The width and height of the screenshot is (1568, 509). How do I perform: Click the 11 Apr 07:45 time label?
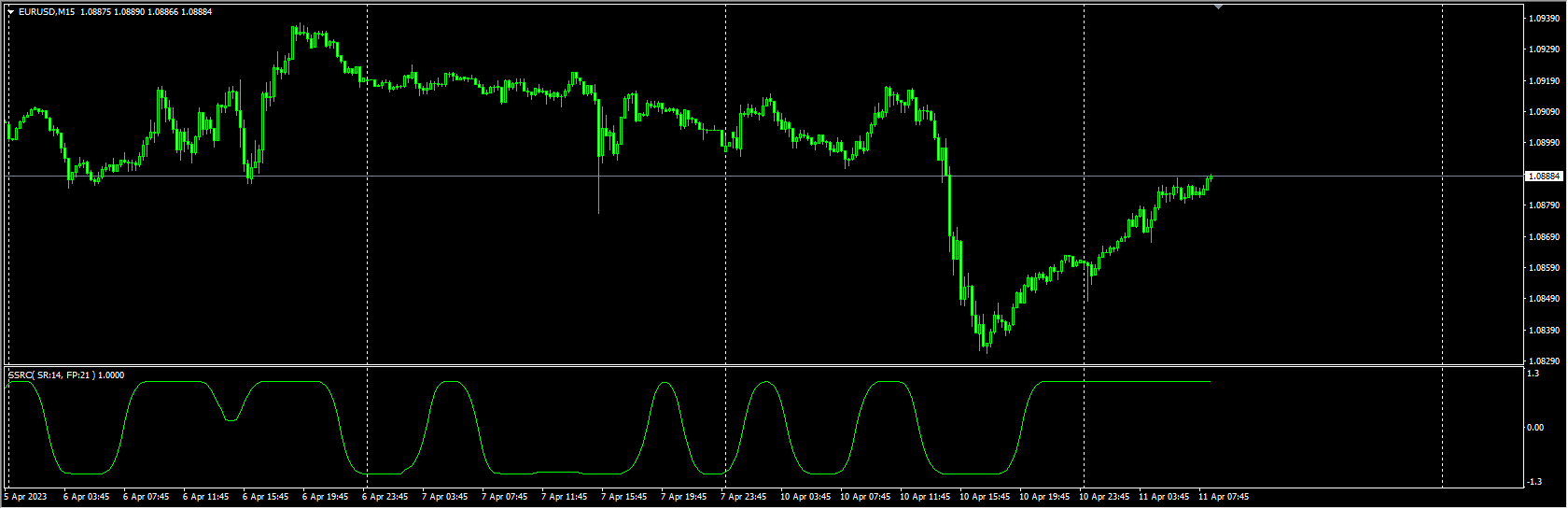coord(1224,497)
